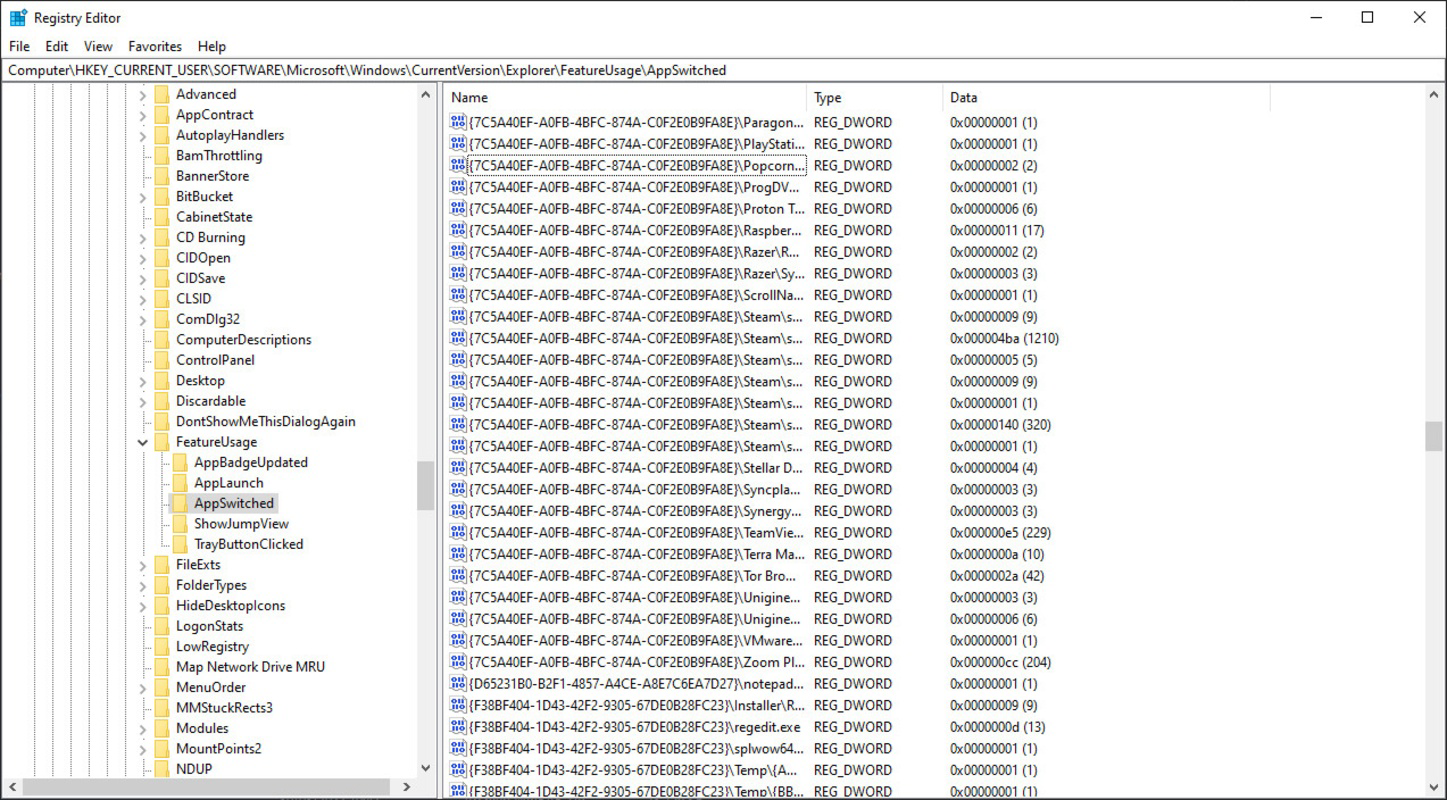Click the CabinetState folder icon

click(161, 217)
